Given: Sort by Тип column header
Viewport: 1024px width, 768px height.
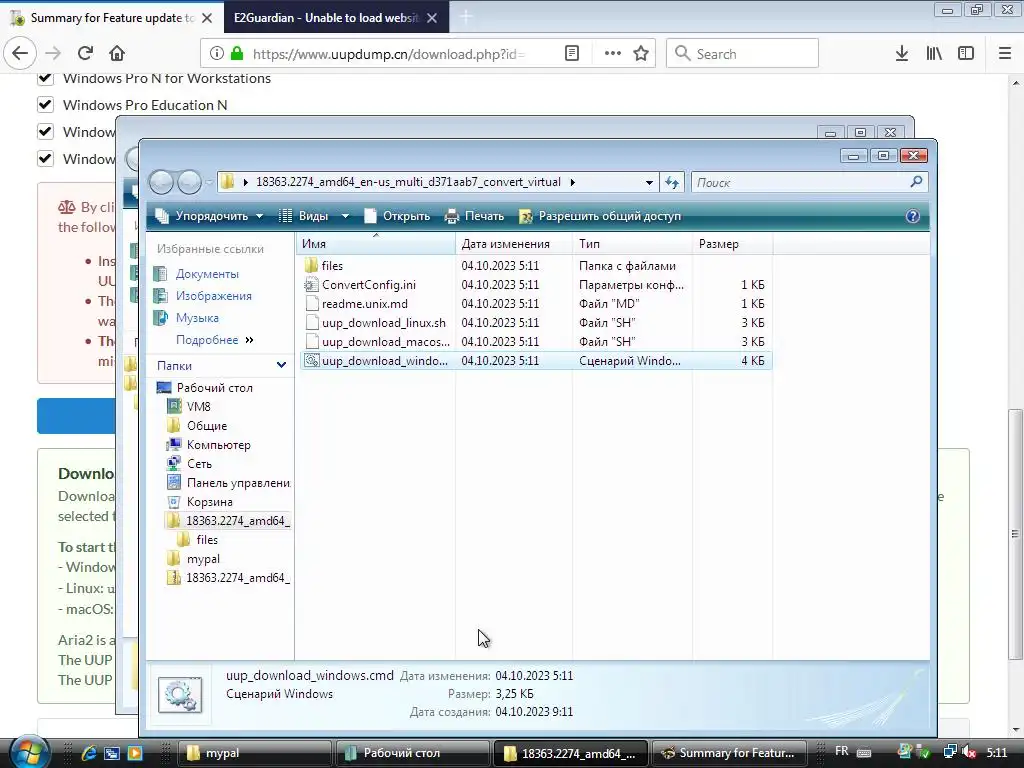Looking at the screenshot, I should point(632,244).
